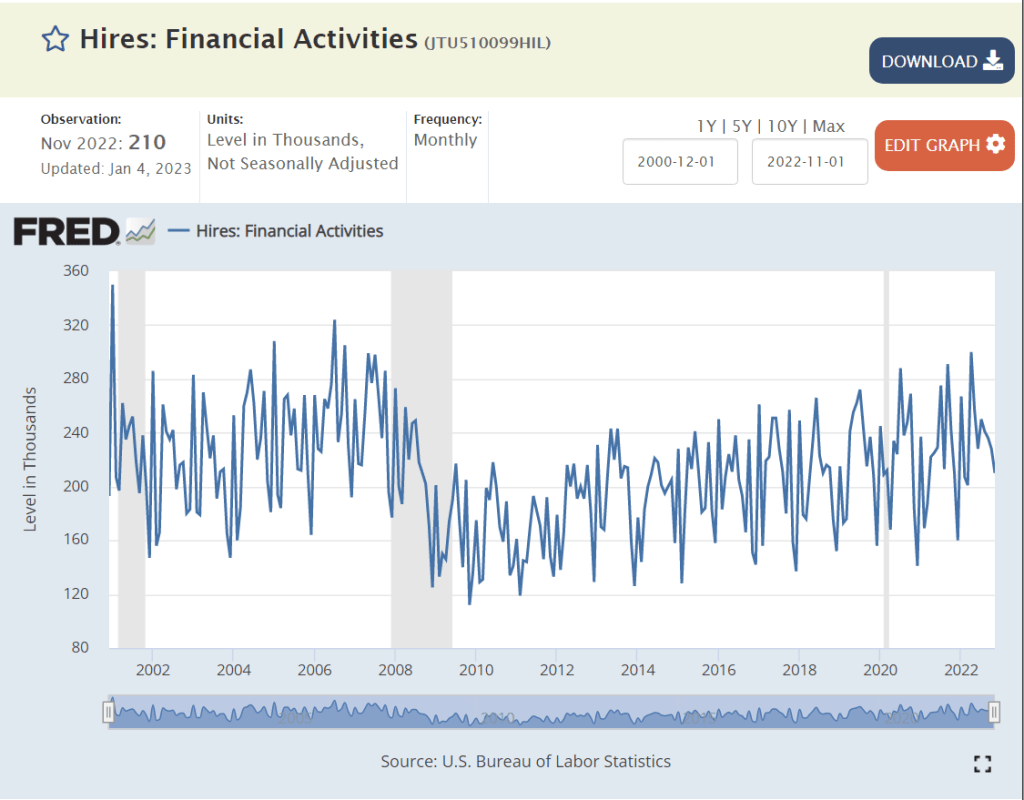Click the star icon to favorite this series

click(x=55, y=39)
